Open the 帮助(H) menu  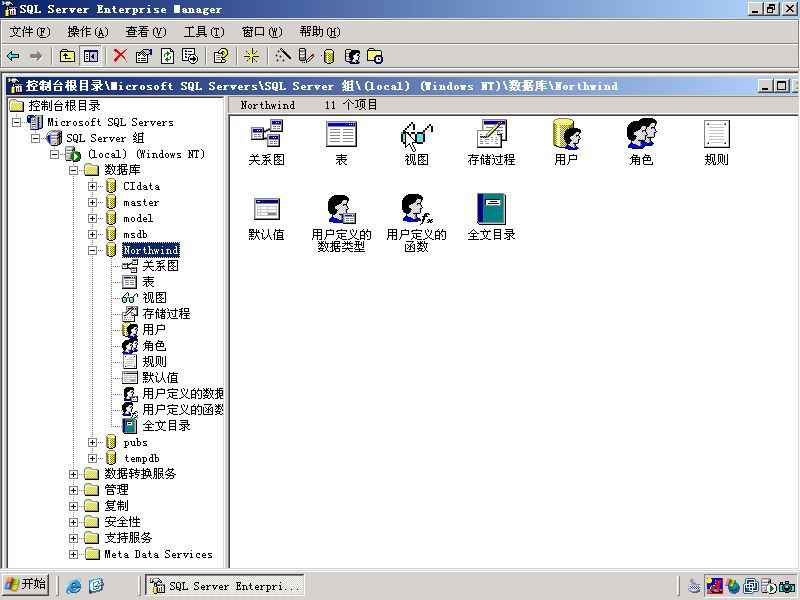pos(320,32)
